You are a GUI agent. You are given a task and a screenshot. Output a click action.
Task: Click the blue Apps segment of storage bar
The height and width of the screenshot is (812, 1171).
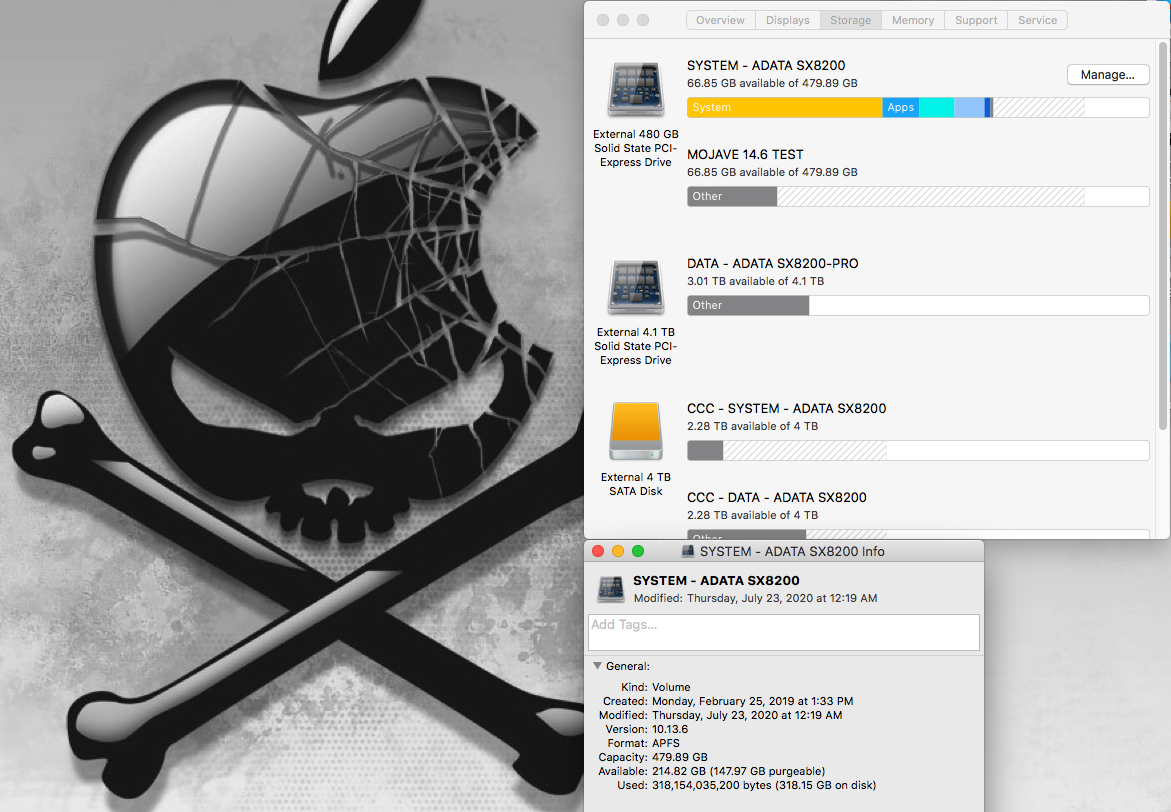click(x=901, y=108)
